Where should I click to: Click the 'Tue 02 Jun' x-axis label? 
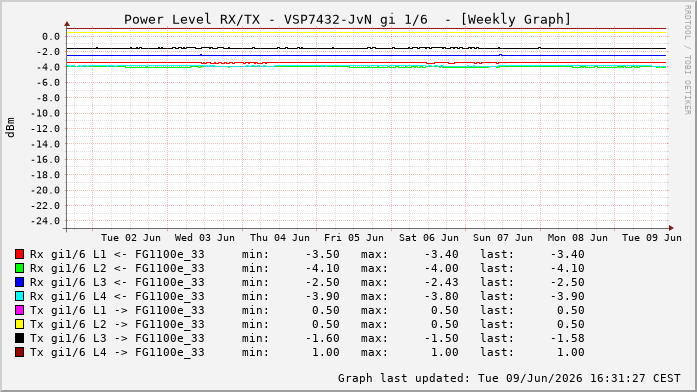[131, 238]
